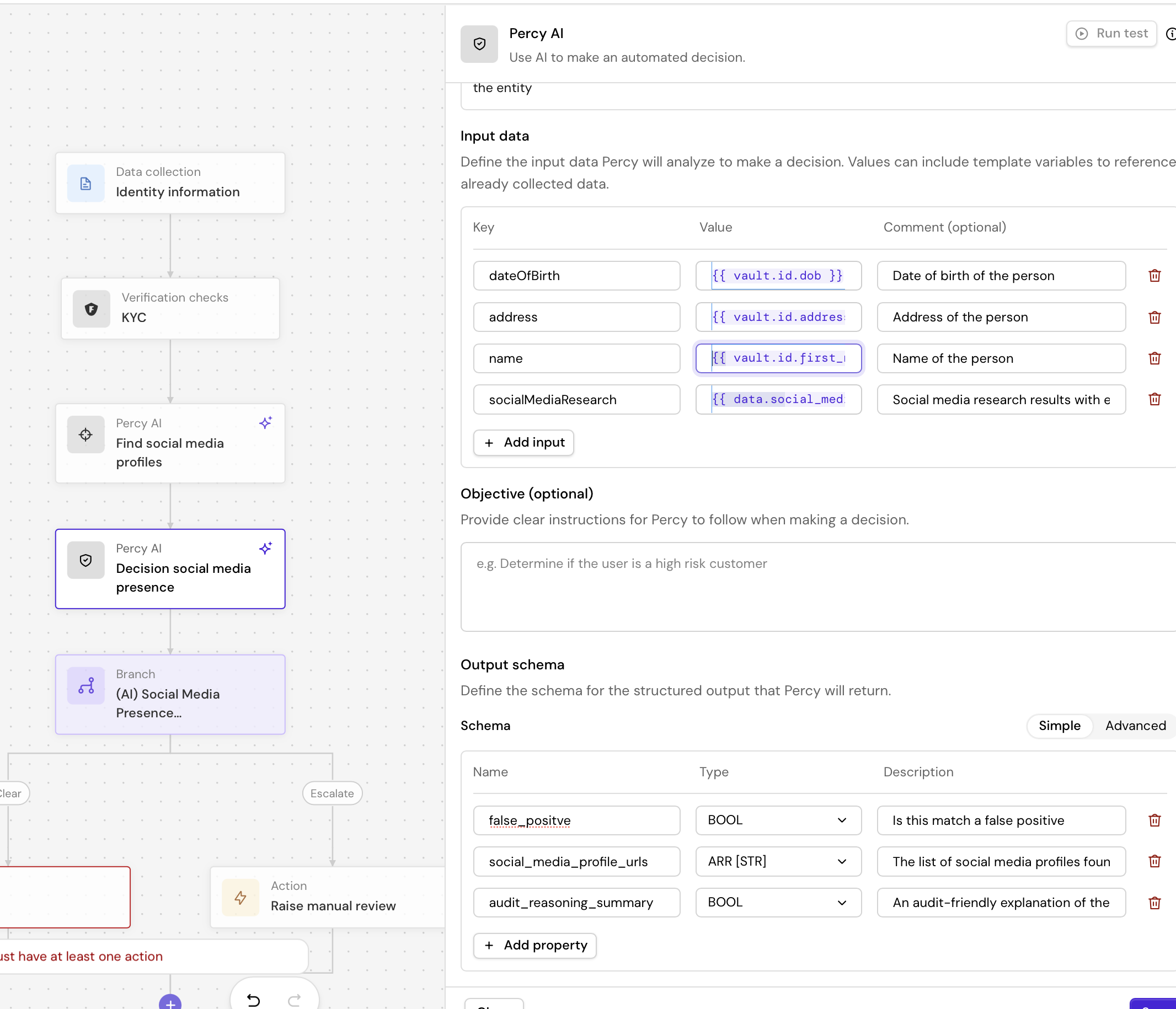Click the redo arrow icon
This screenshot has width=1176, height=1009.
coord(294,1000)
